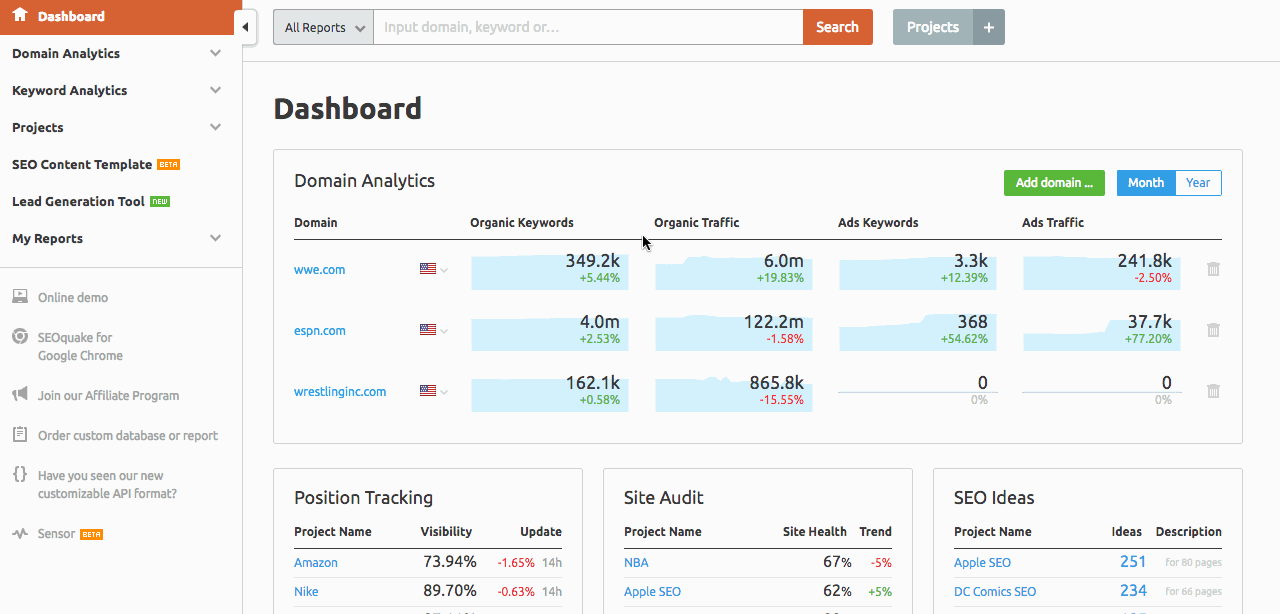Open Apple SEO in SEO Ideas
Image resolution: width=1280 pixels, height=614 pixels.
(x=982, y=563)
